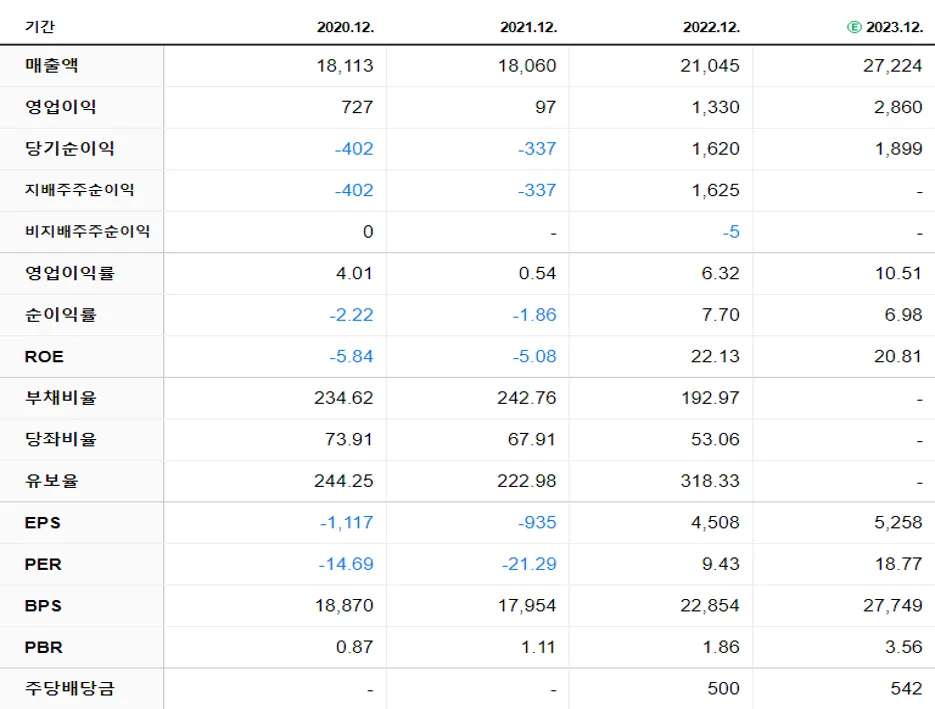Select BPS value 27,749
Image resolution: width=935 pixels, height=709 pixels.
tap(893, 606)
